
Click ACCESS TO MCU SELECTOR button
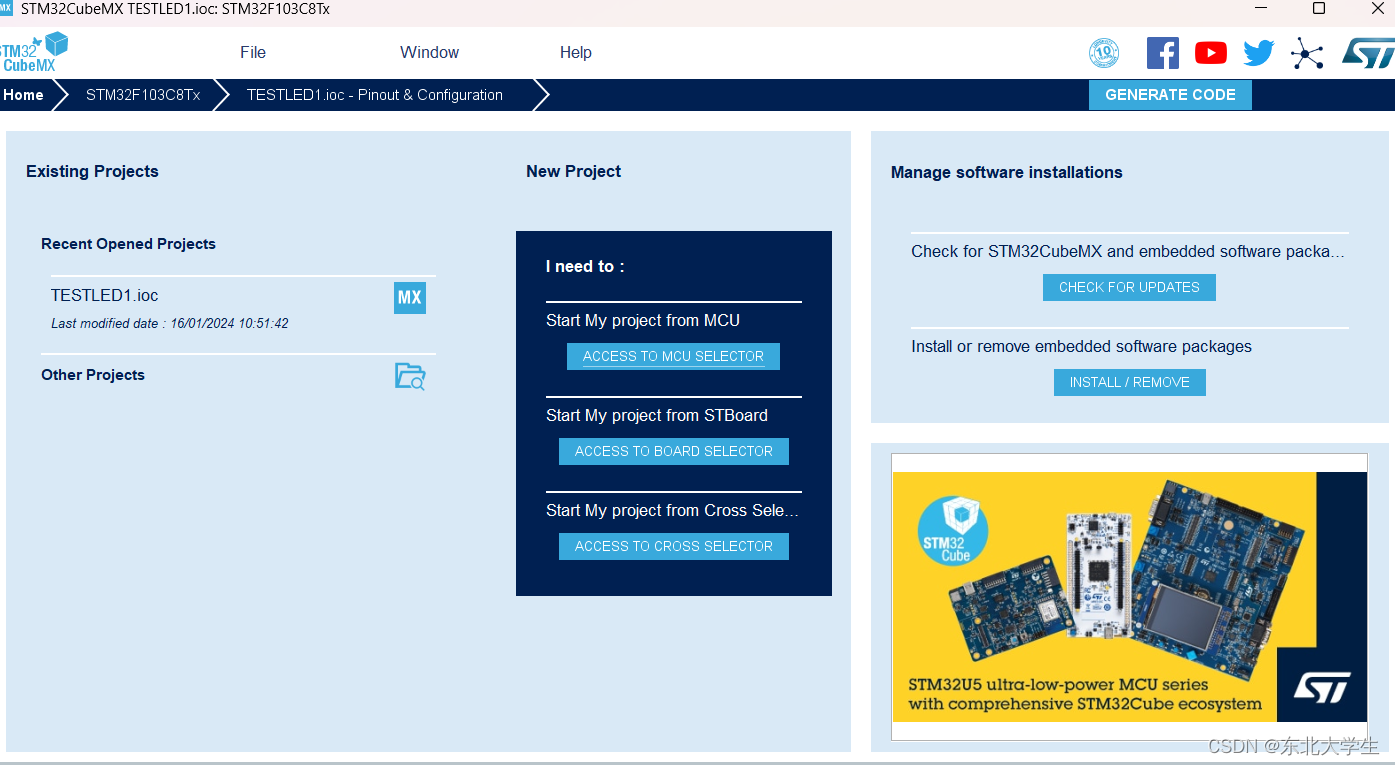673,356
